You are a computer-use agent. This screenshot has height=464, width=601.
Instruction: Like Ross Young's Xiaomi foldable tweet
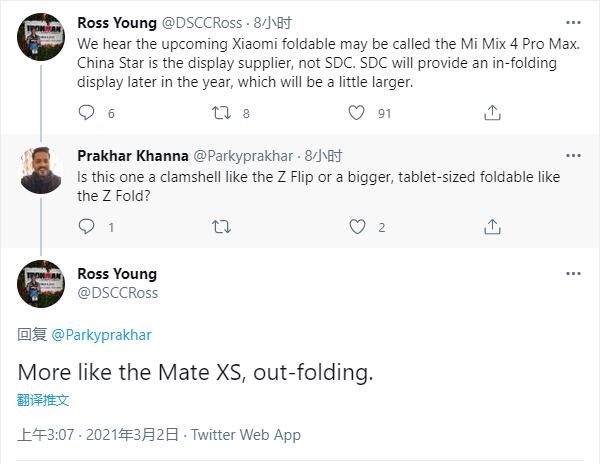[x=356, y=114]
